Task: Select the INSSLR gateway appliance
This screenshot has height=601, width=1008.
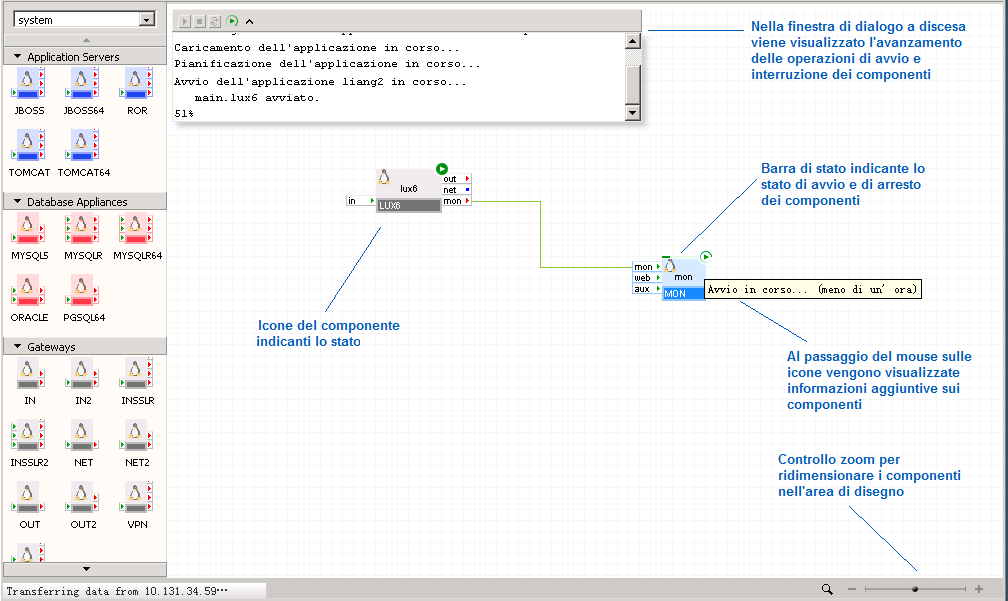Action: click(137, 374)
